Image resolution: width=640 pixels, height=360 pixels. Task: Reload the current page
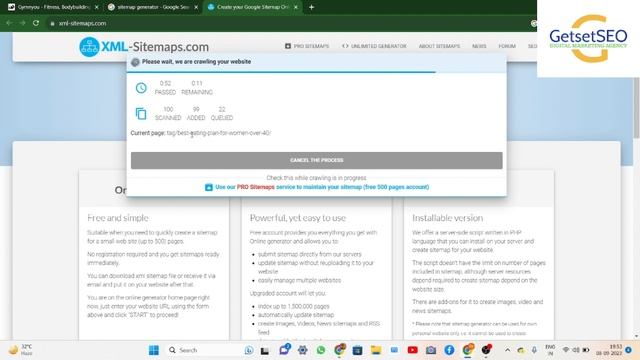coord(36,23)
